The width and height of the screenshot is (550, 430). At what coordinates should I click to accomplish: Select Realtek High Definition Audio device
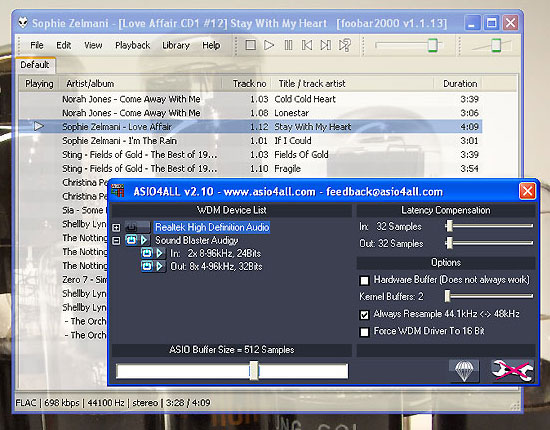[x=212, y=227]
